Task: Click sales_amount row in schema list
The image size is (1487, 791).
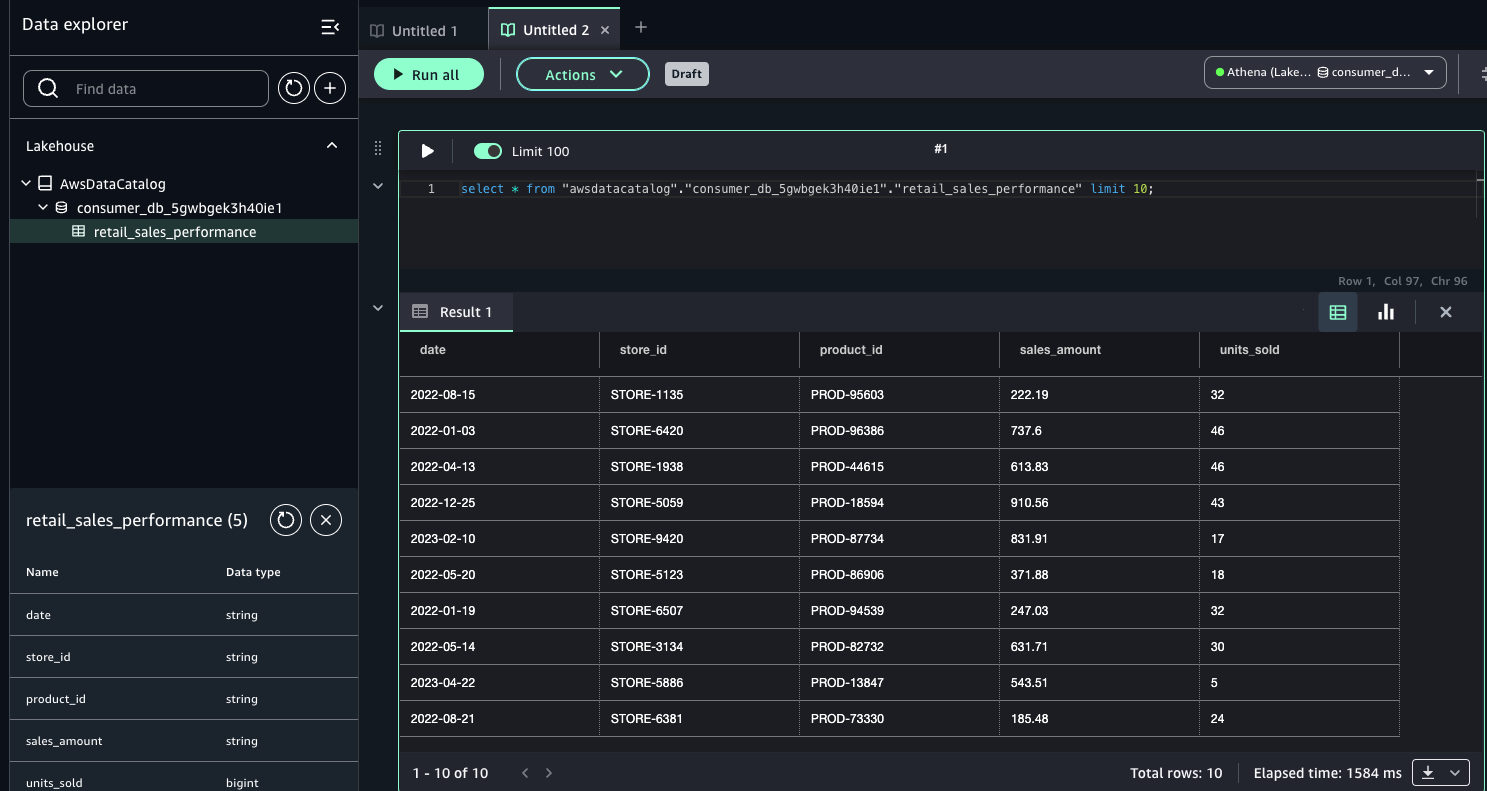Action: pos(184,741)
